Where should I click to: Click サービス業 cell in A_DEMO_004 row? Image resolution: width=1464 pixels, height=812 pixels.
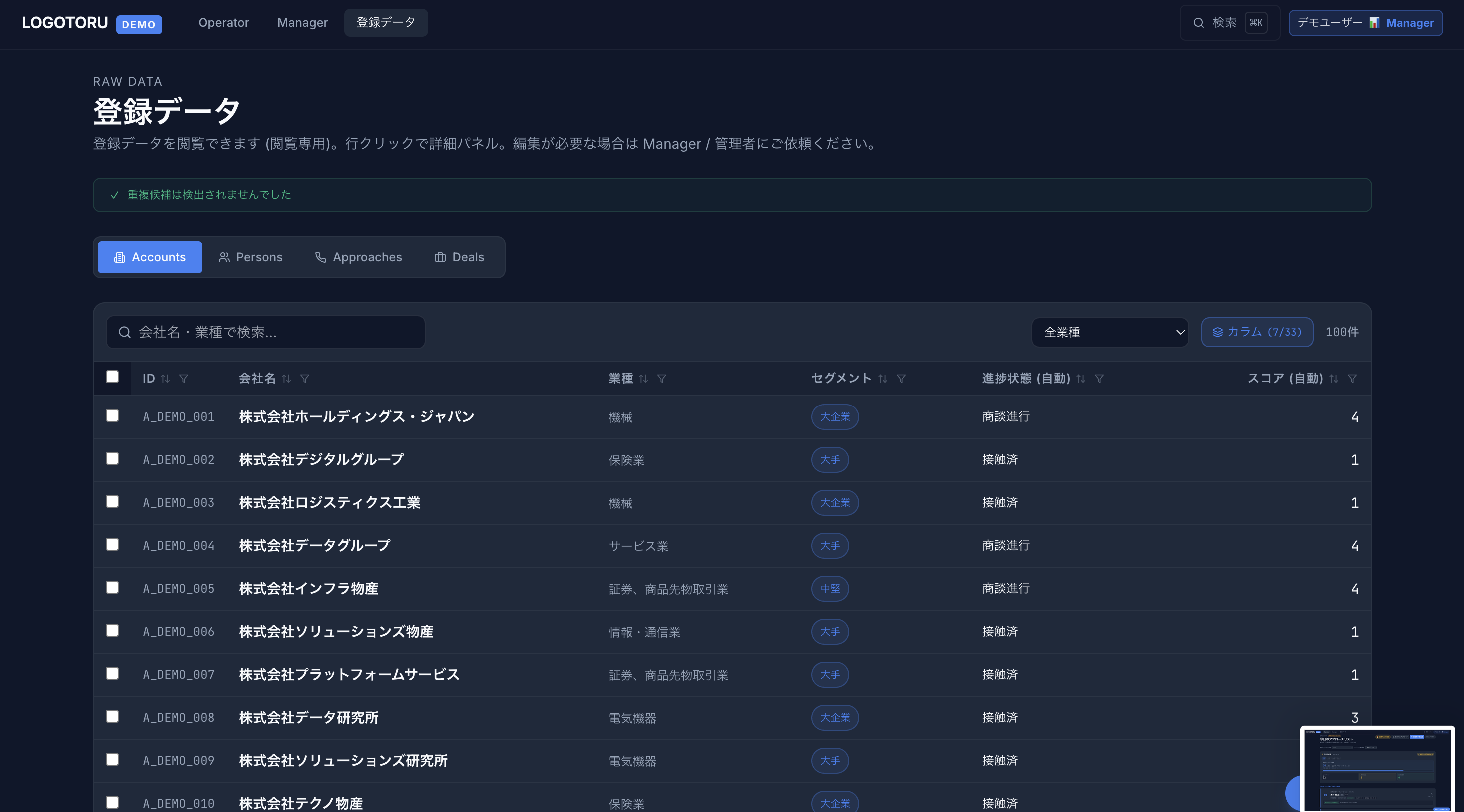[638, 546]
